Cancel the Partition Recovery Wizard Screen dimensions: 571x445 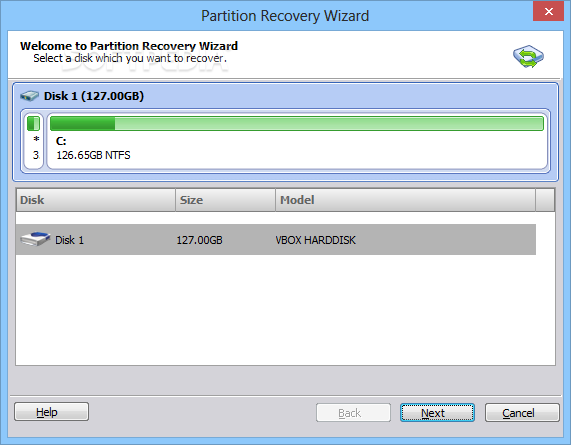(x=522, y=413)
